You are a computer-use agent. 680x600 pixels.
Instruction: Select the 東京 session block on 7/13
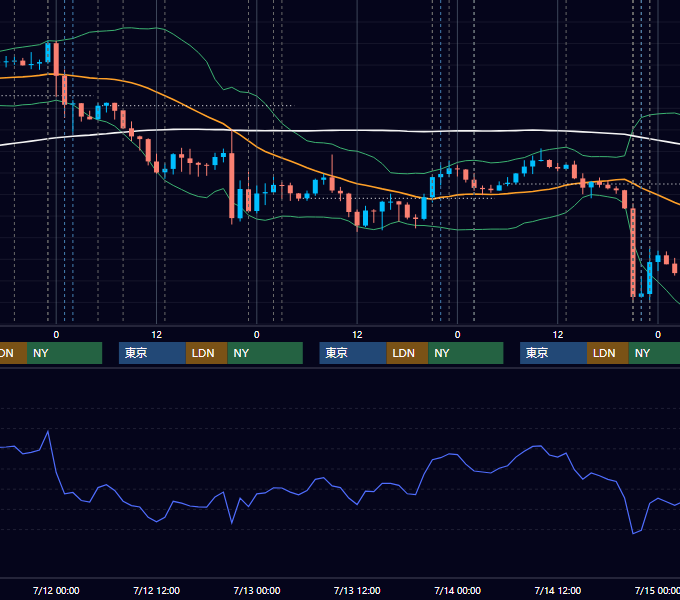click(353, 353)
